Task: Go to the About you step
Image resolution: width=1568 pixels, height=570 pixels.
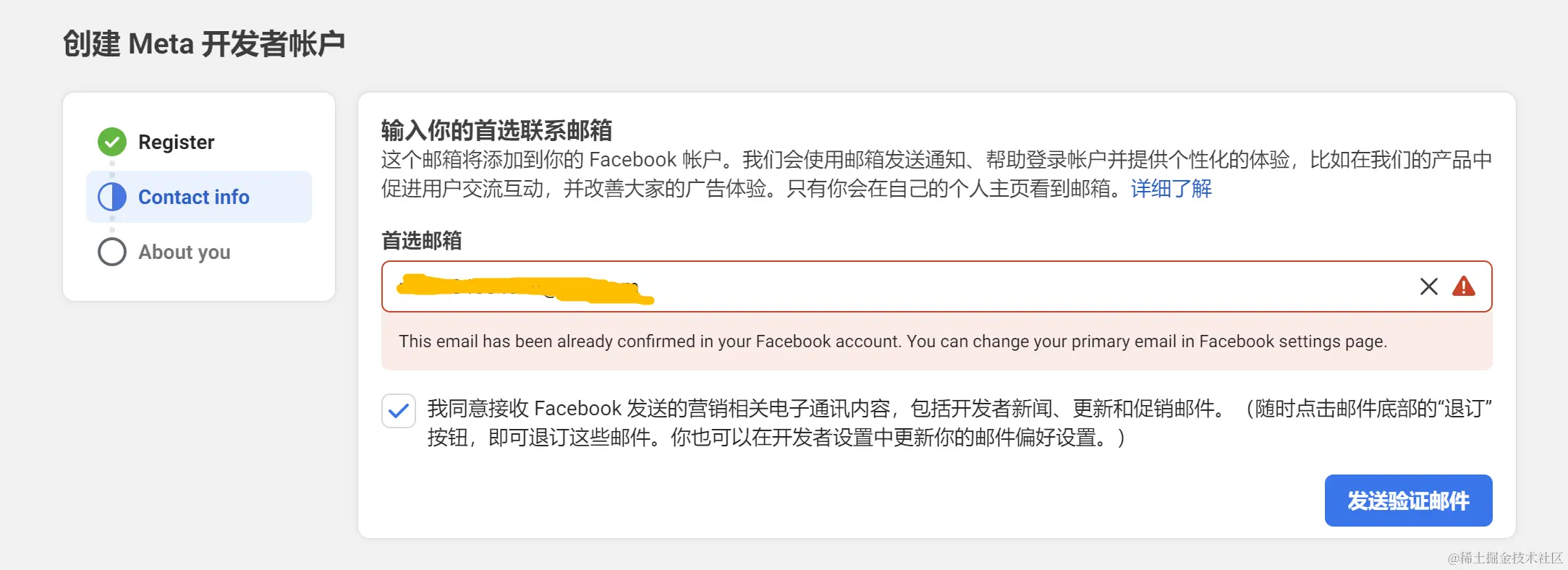Action: (184, 252)
